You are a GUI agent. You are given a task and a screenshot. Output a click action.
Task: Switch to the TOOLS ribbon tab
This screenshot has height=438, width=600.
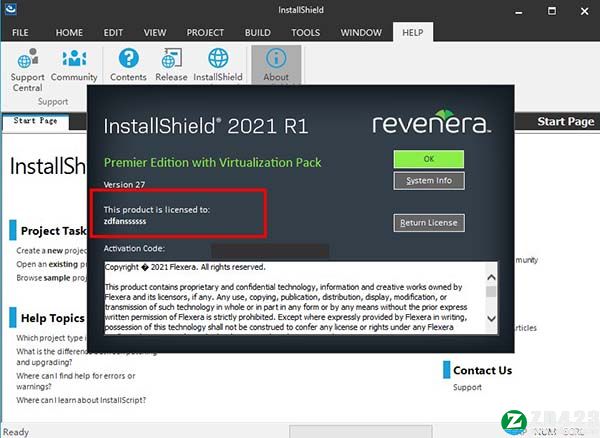pos(306,33)
